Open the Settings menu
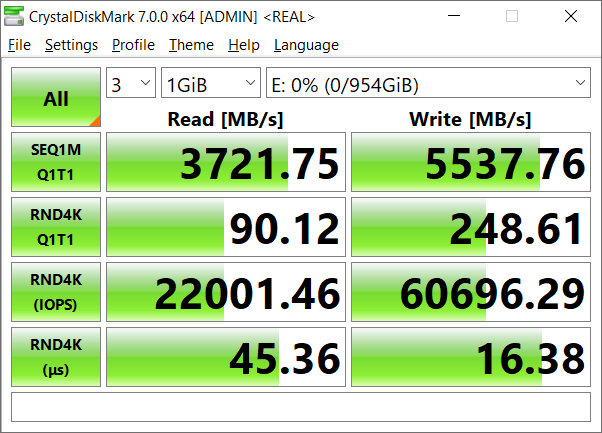This screenshot has width=602, height=433. (x=71, y=45)
